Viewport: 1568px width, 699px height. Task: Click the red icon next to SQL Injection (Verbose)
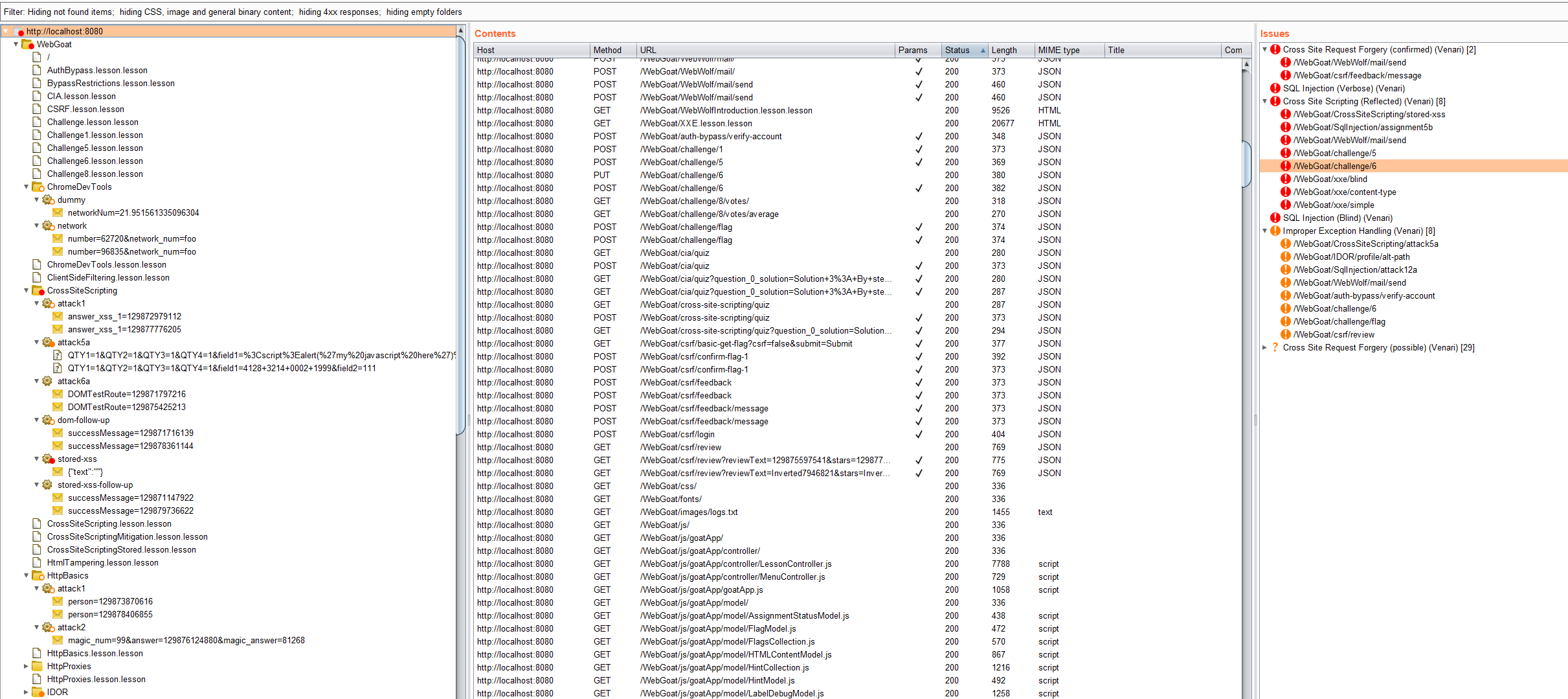(1275, 88)
